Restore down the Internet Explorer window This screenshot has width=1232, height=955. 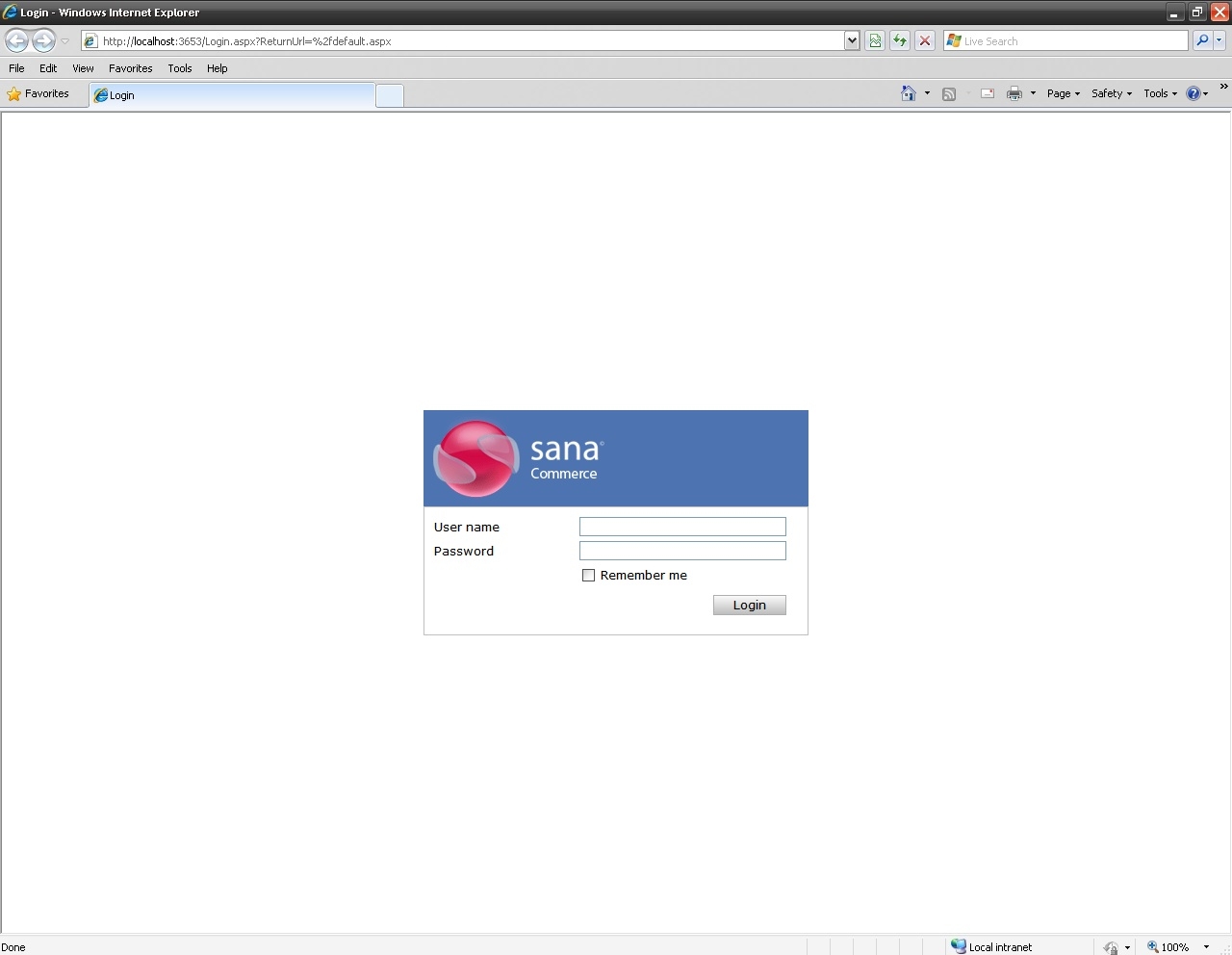[1196, 13]
